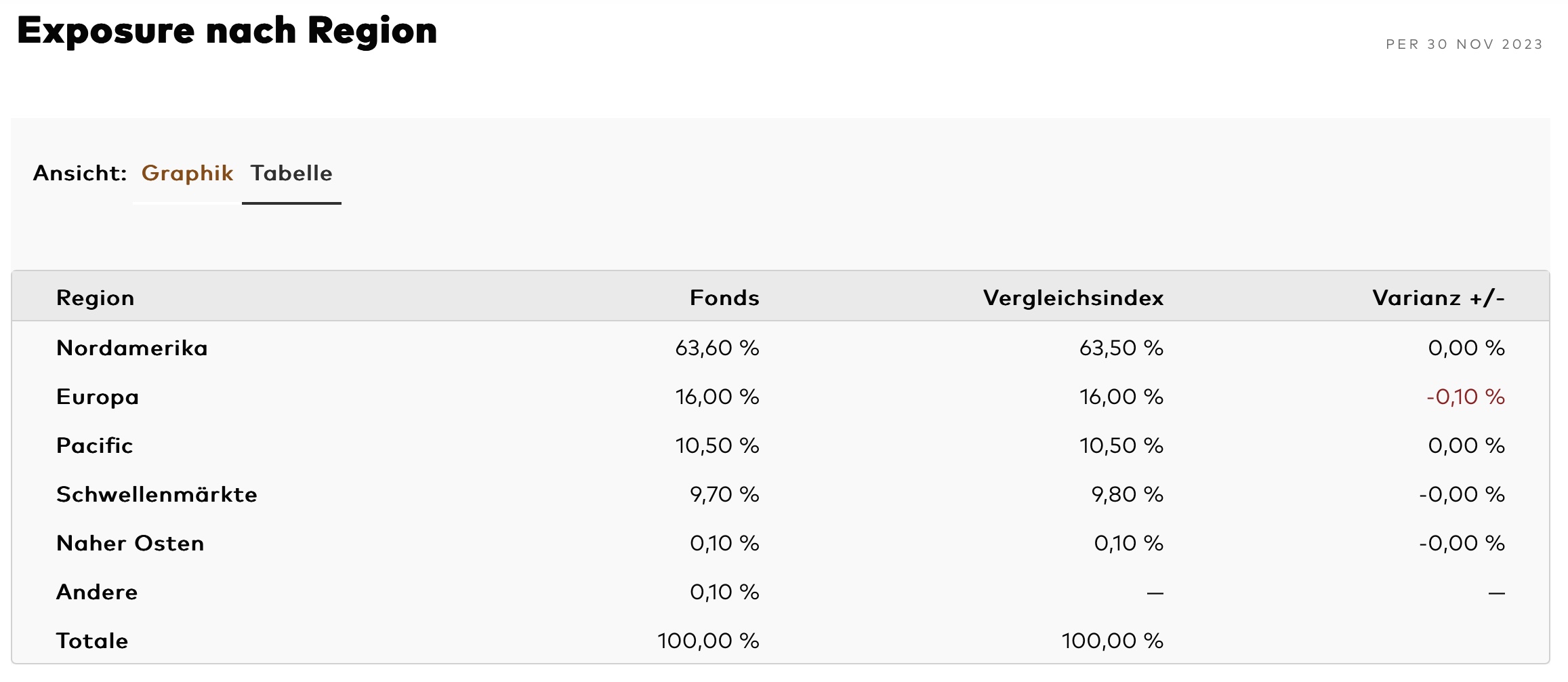Click the Totale row label
The height and width of the screenshot is (682, 1568).
click(x=92, y=641)
